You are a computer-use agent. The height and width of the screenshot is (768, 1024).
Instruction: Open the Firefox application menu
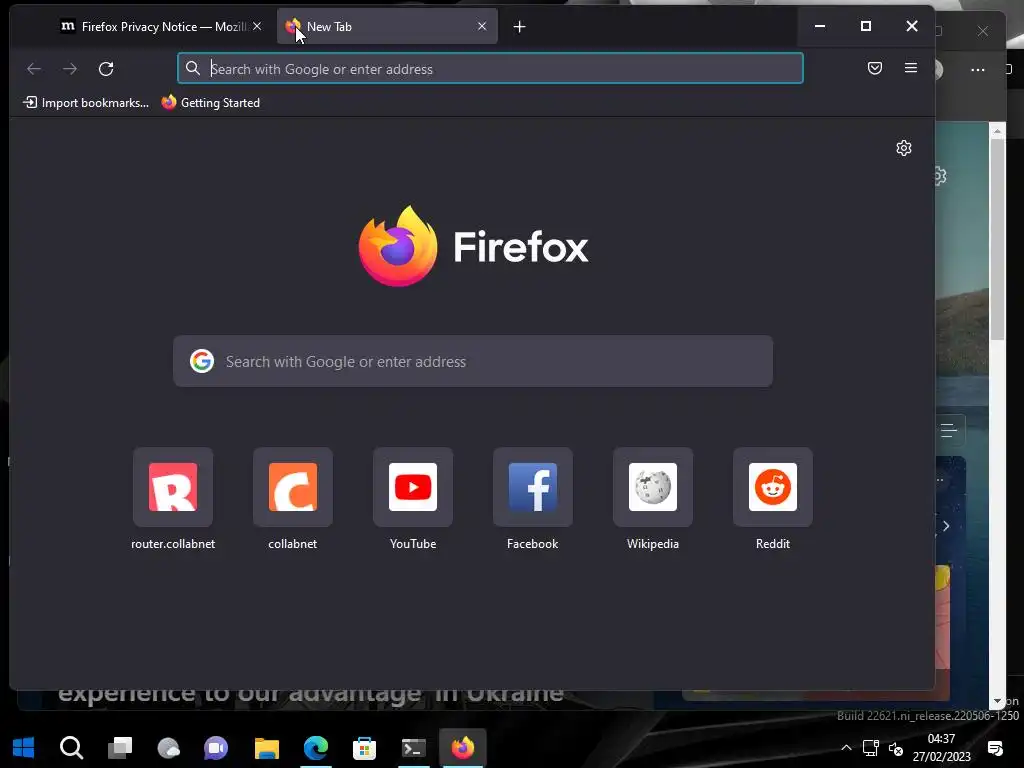(x=910, y=68)
